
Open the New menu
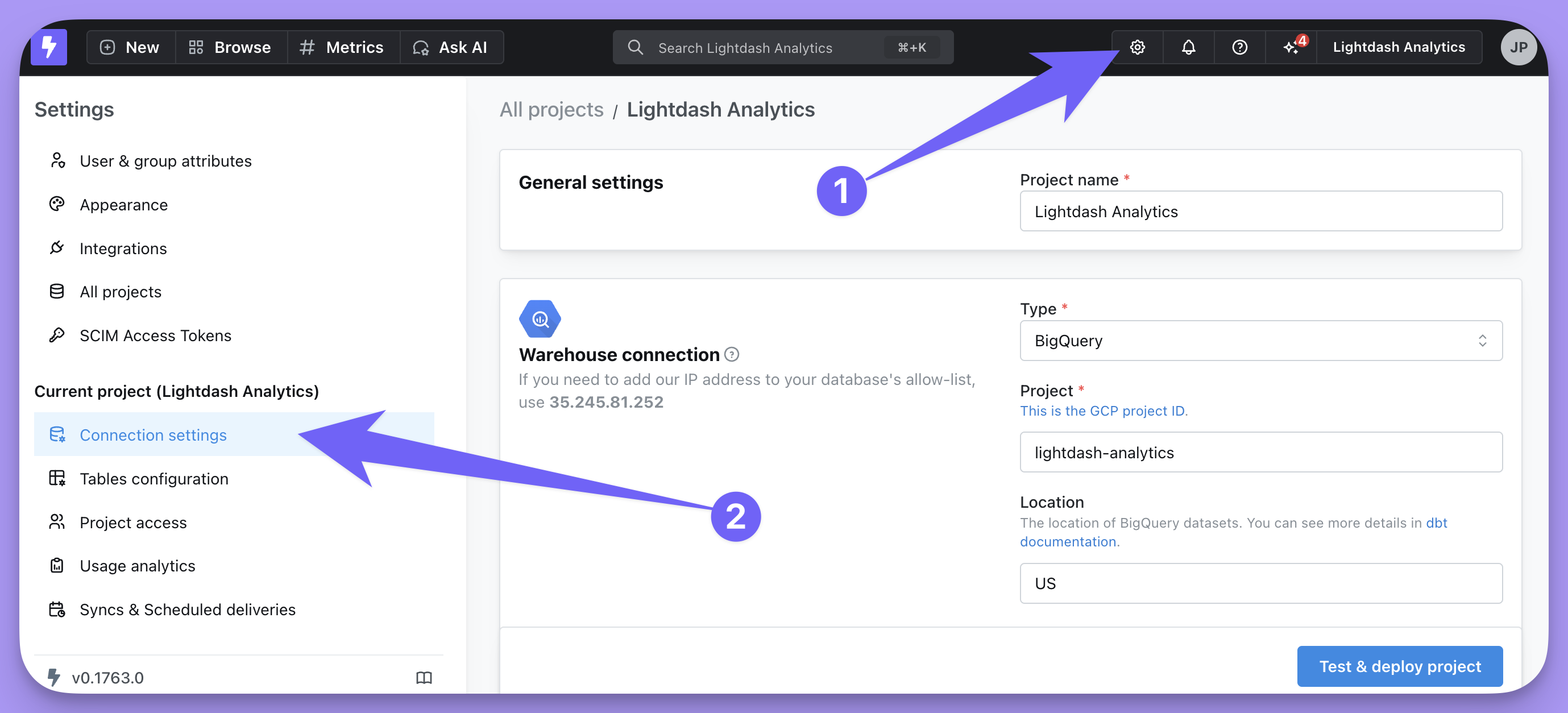click(130, 48)
